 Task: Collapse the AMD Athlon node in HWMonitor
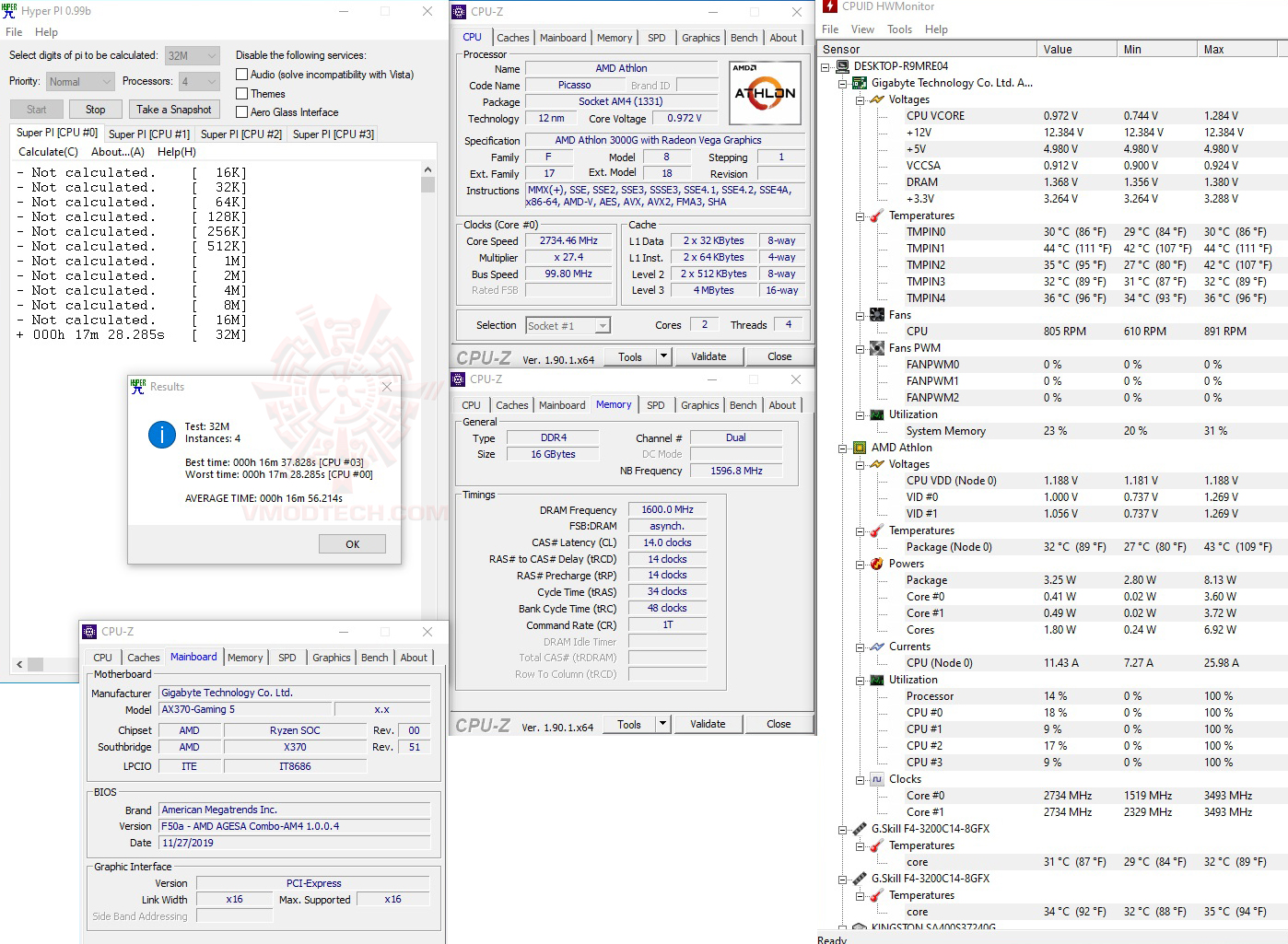click(x=842, y=448)
